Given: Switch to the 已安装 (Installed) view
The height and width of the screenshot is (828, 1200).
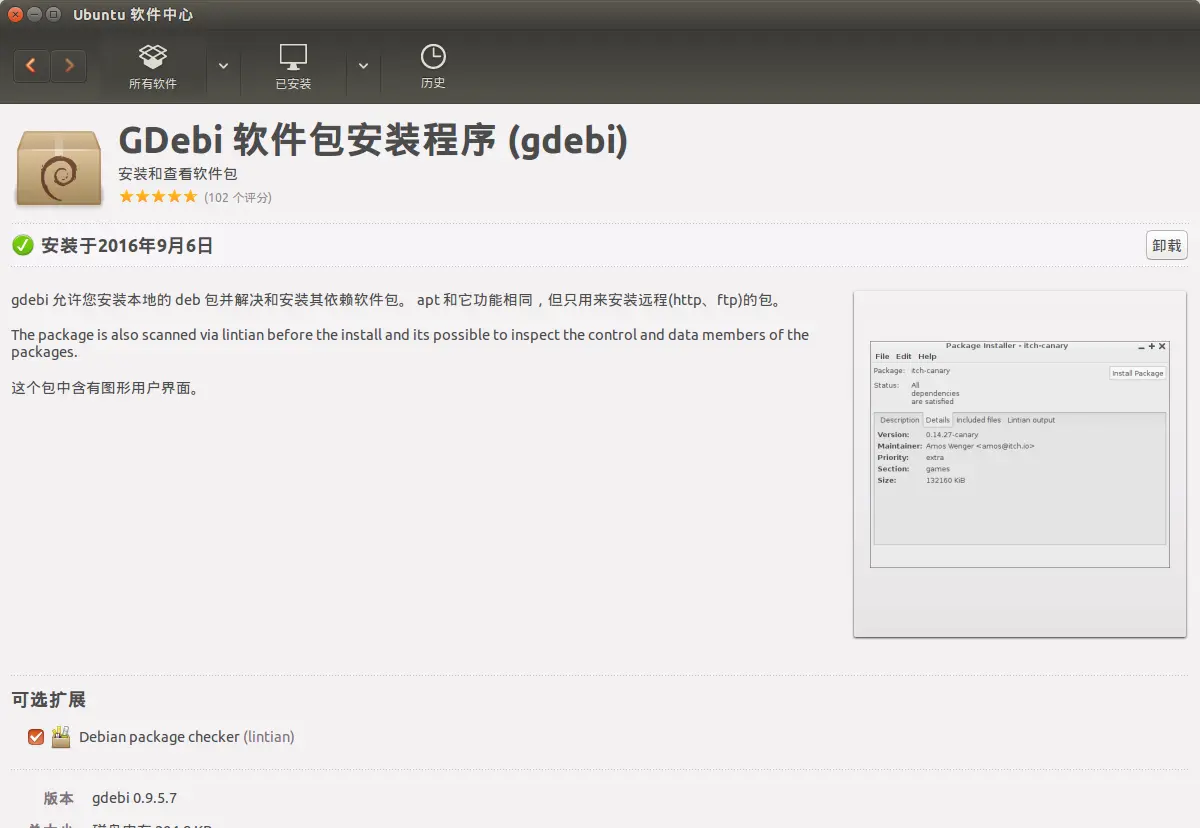Looking at the screenshot, I should (293, 66).
